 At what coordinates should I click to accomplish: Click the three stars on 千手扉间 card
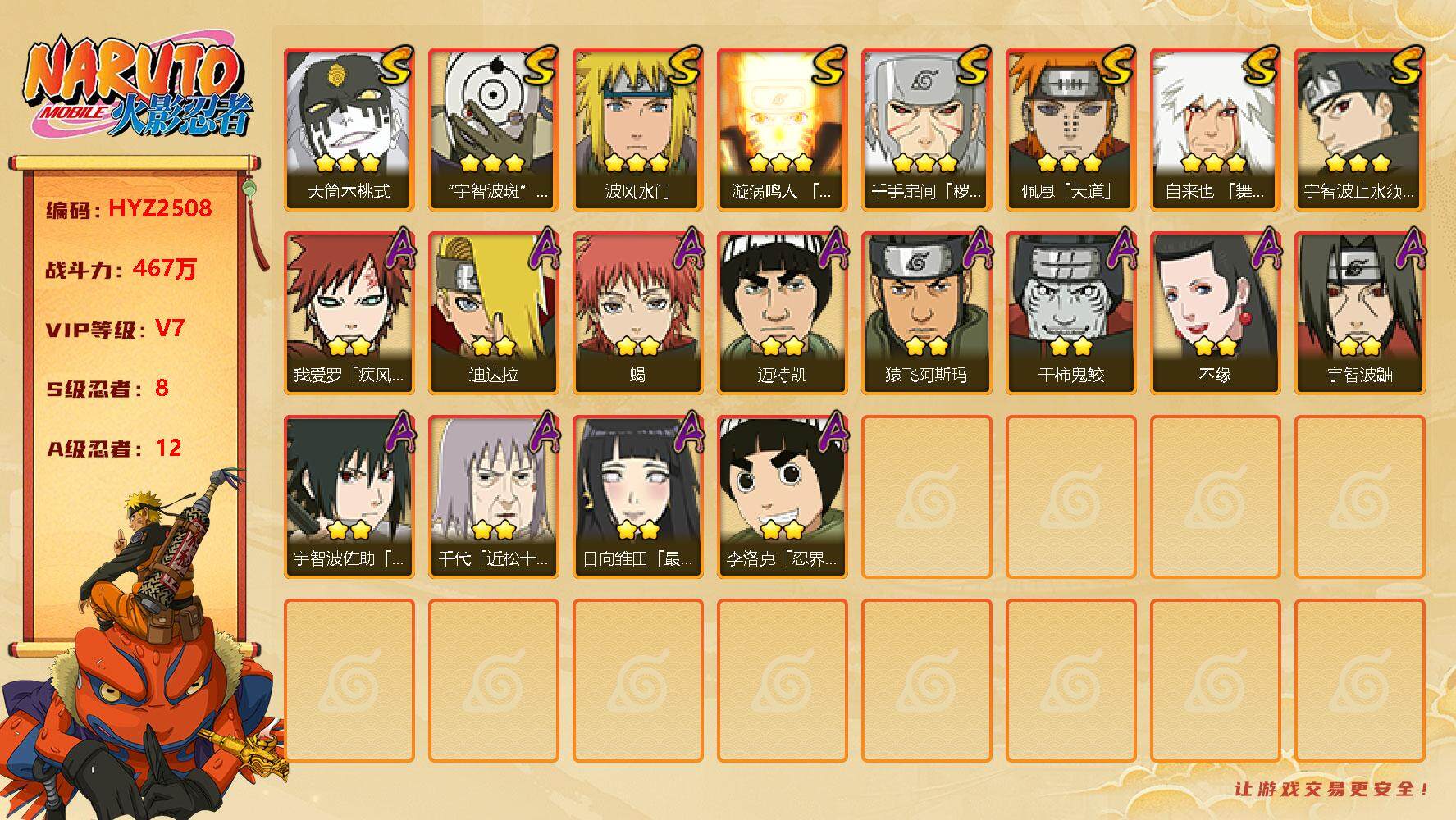click(x=926, y=162)
